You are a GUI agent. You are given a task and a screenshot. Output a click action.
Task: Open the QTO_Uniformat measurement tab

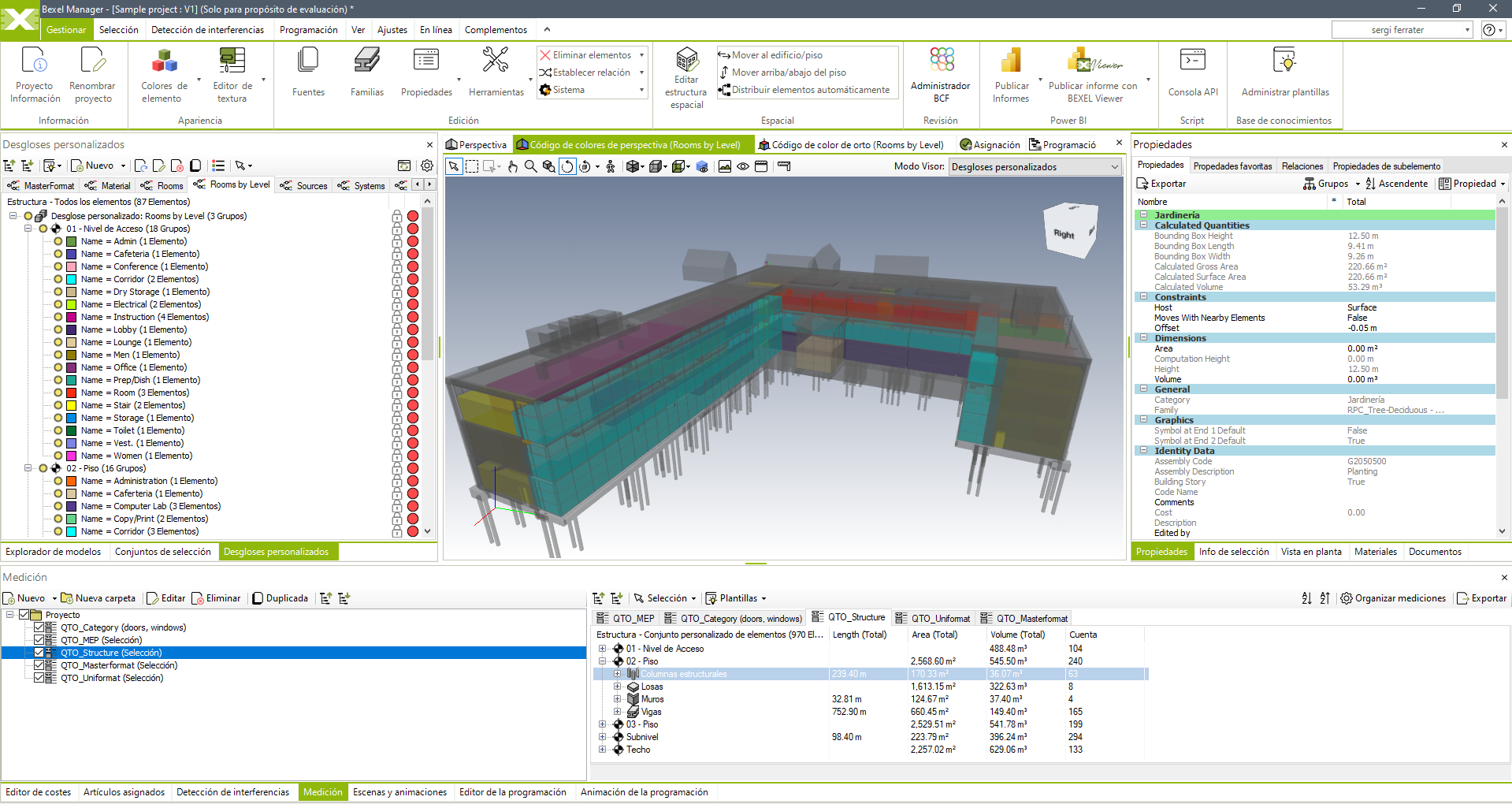click(x=939, y=618)
